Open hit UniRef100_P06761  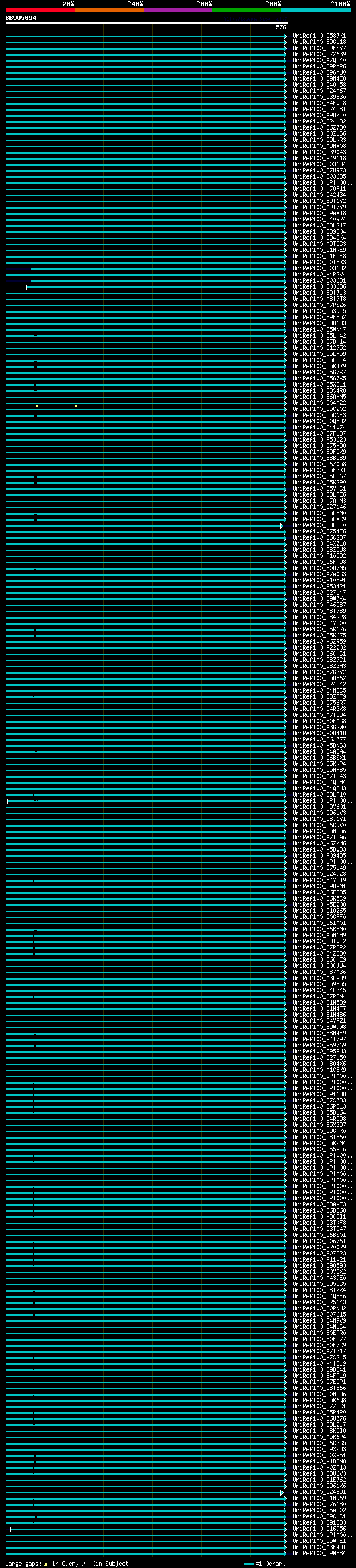pyautogui.click(x=319, y=1241)
